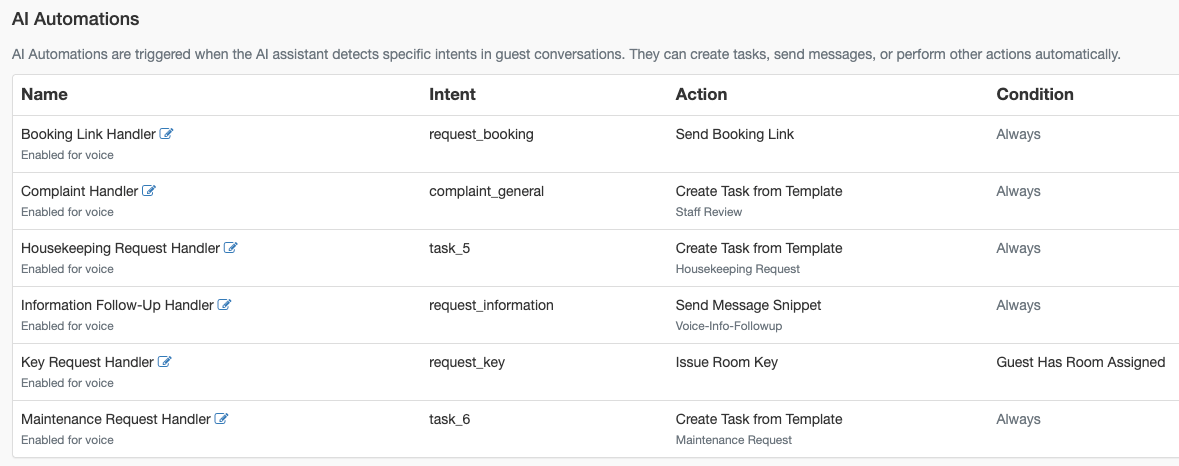Click the AI Automations heading
The image size is (1179, 466).
click(x=76, y=19)
